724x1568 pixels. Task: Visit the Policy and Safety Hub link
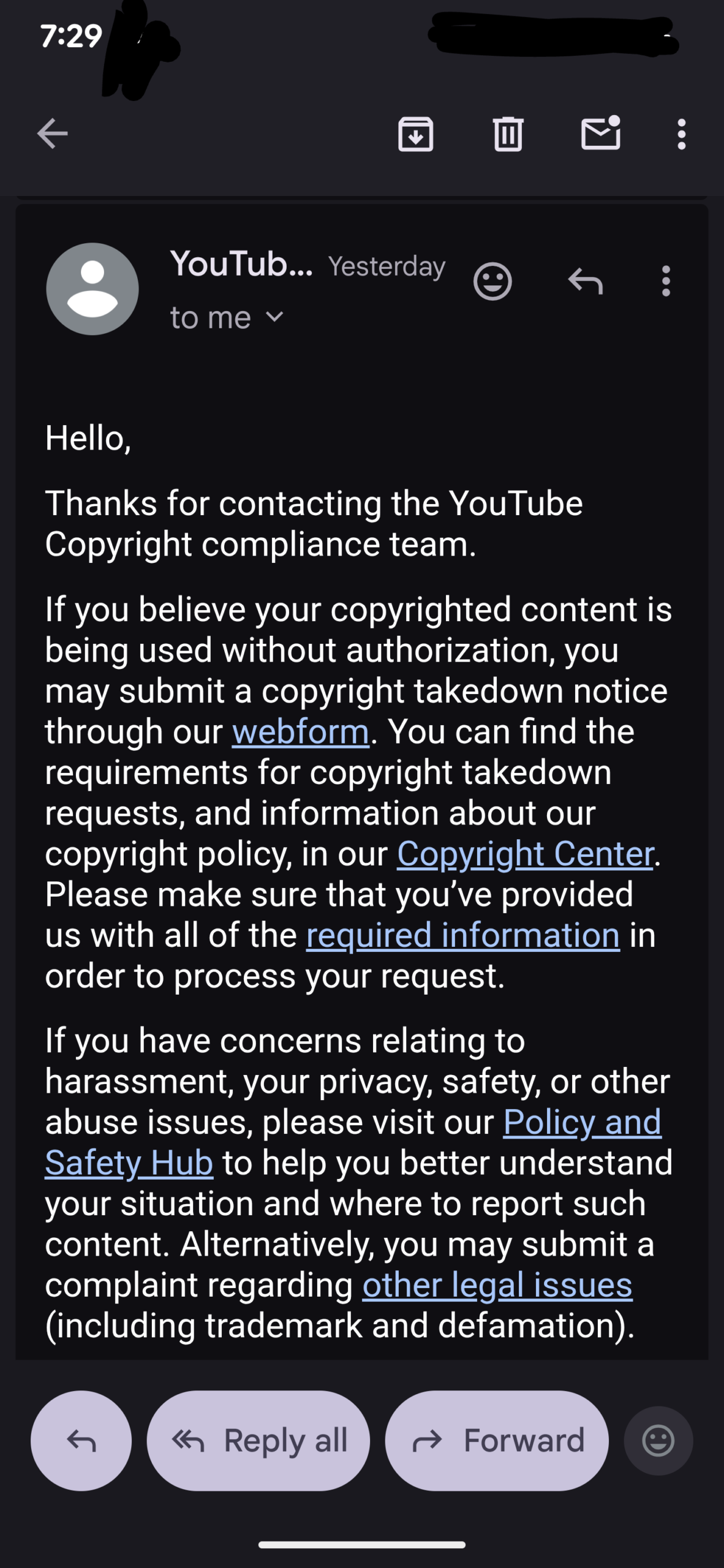tap(582, 1123)
